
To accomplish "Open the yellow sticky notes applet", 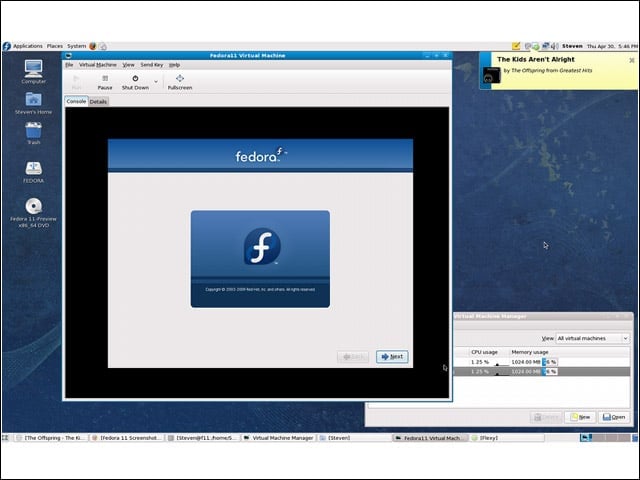I will pos(516,46).
